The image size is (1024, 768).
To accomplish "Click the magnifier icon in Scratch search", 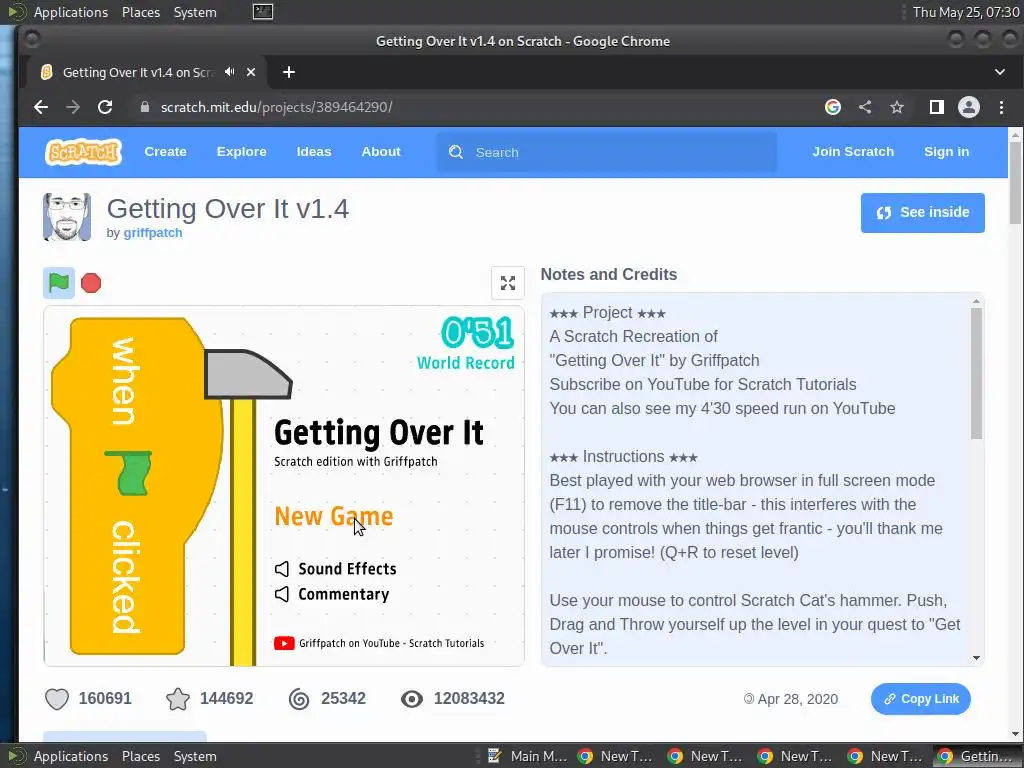I will click(x=456, y=152).
